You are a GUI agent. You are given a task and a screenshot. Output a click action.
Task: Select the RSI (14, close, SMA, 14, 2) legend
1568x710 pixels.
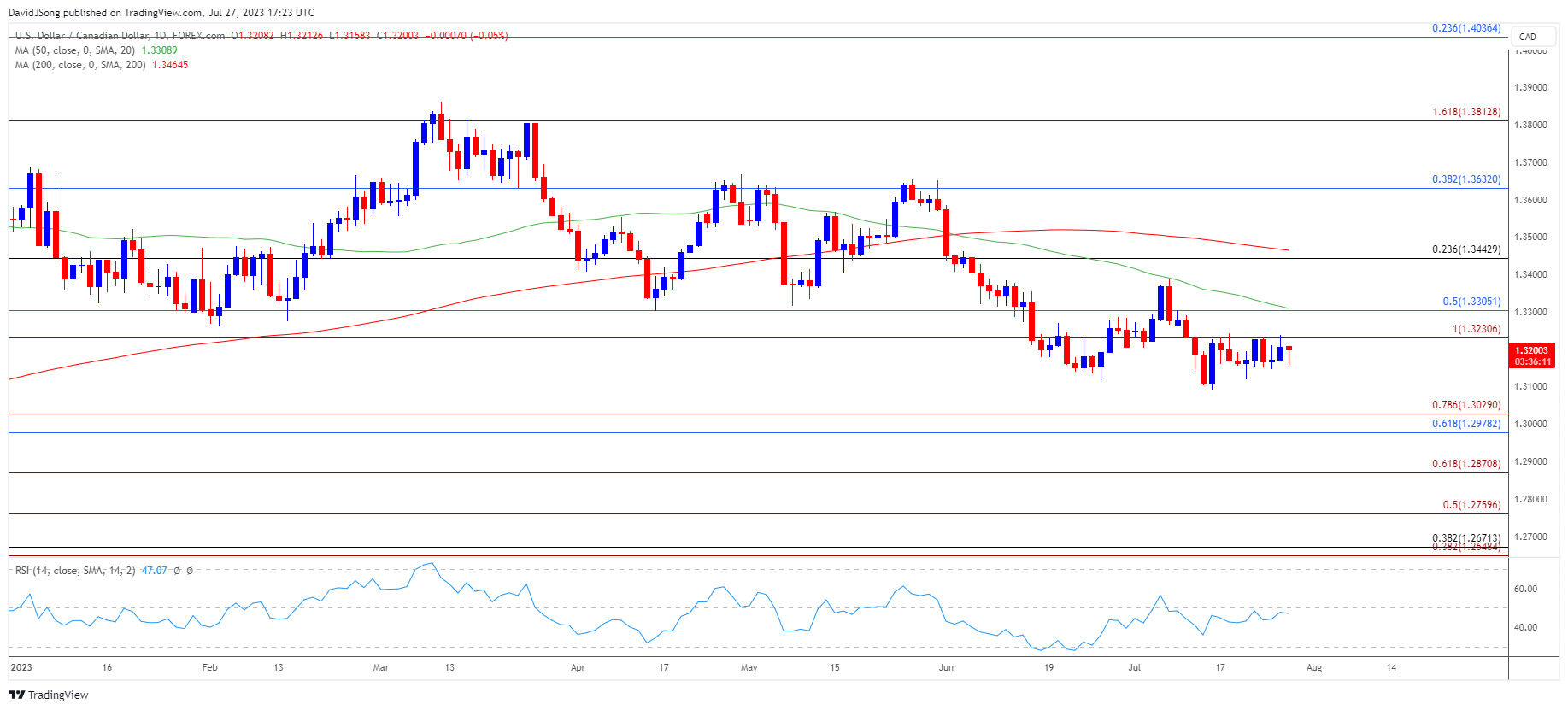click(75, 571)
